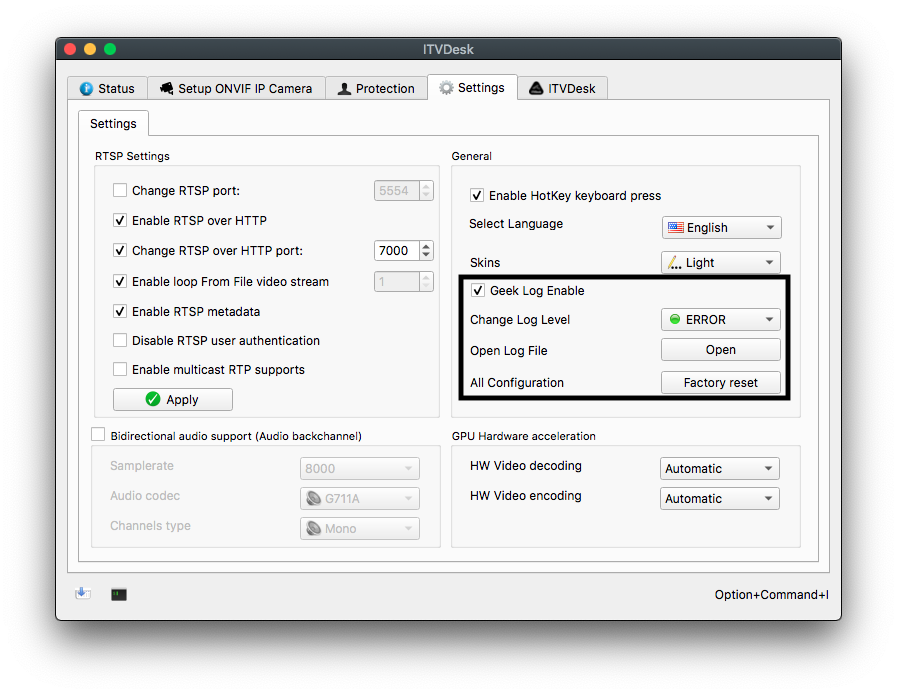Click the ITVDesk logo icon on its tab
The height and width of the screenshot is (694, 897).
537,88
